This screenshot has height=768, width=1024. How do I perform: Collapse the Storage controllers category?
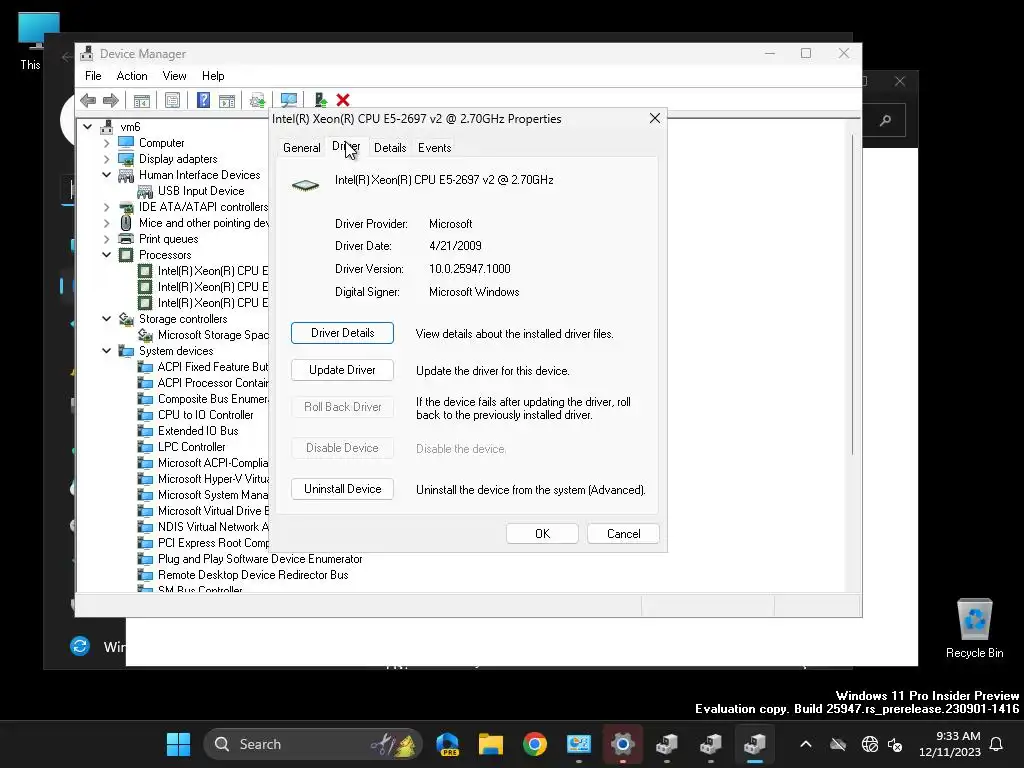click(106, 319)
